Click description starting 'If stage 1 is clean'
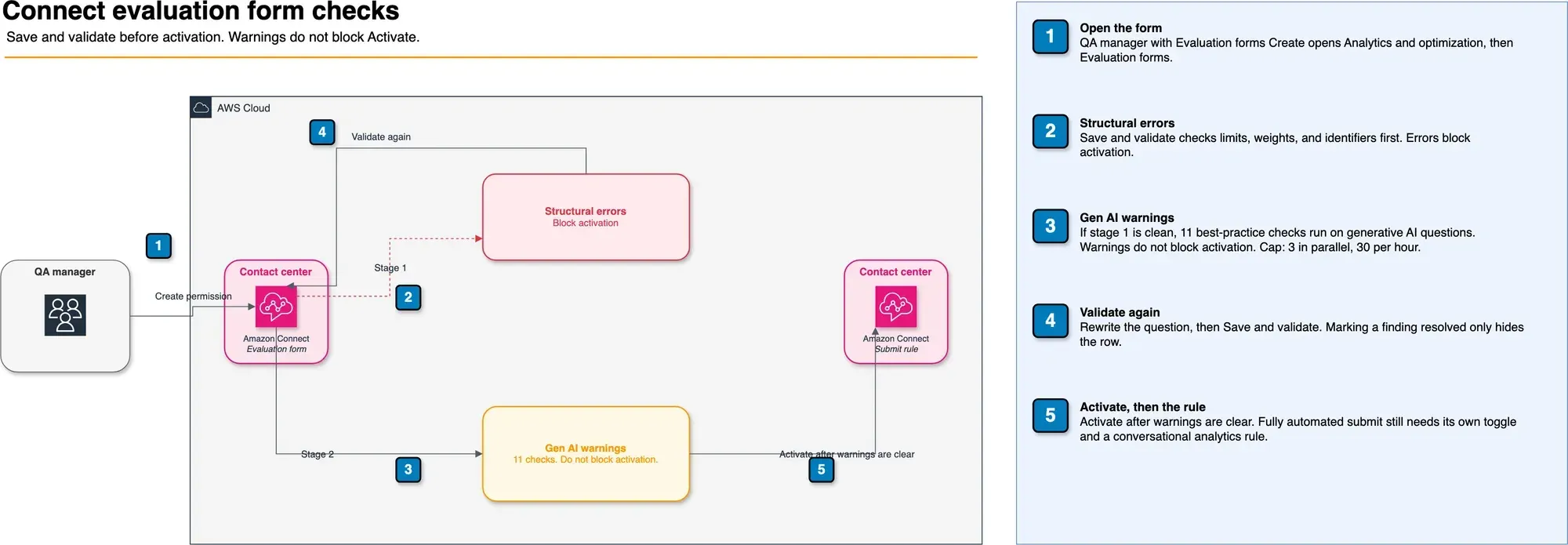 pos(1278,240)
